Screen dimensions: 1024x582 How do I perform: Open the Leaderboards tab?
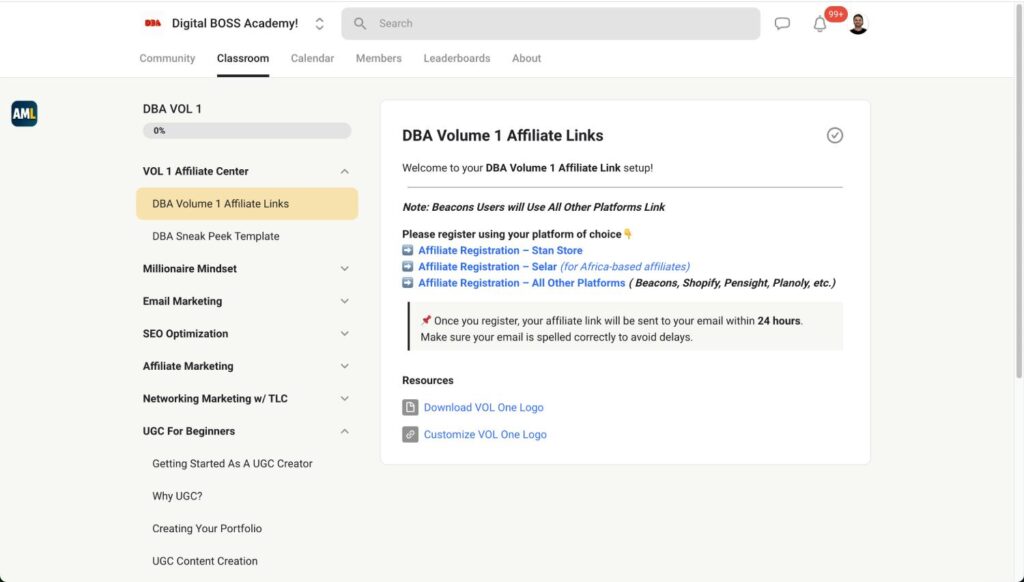click(x=456, y=58)
